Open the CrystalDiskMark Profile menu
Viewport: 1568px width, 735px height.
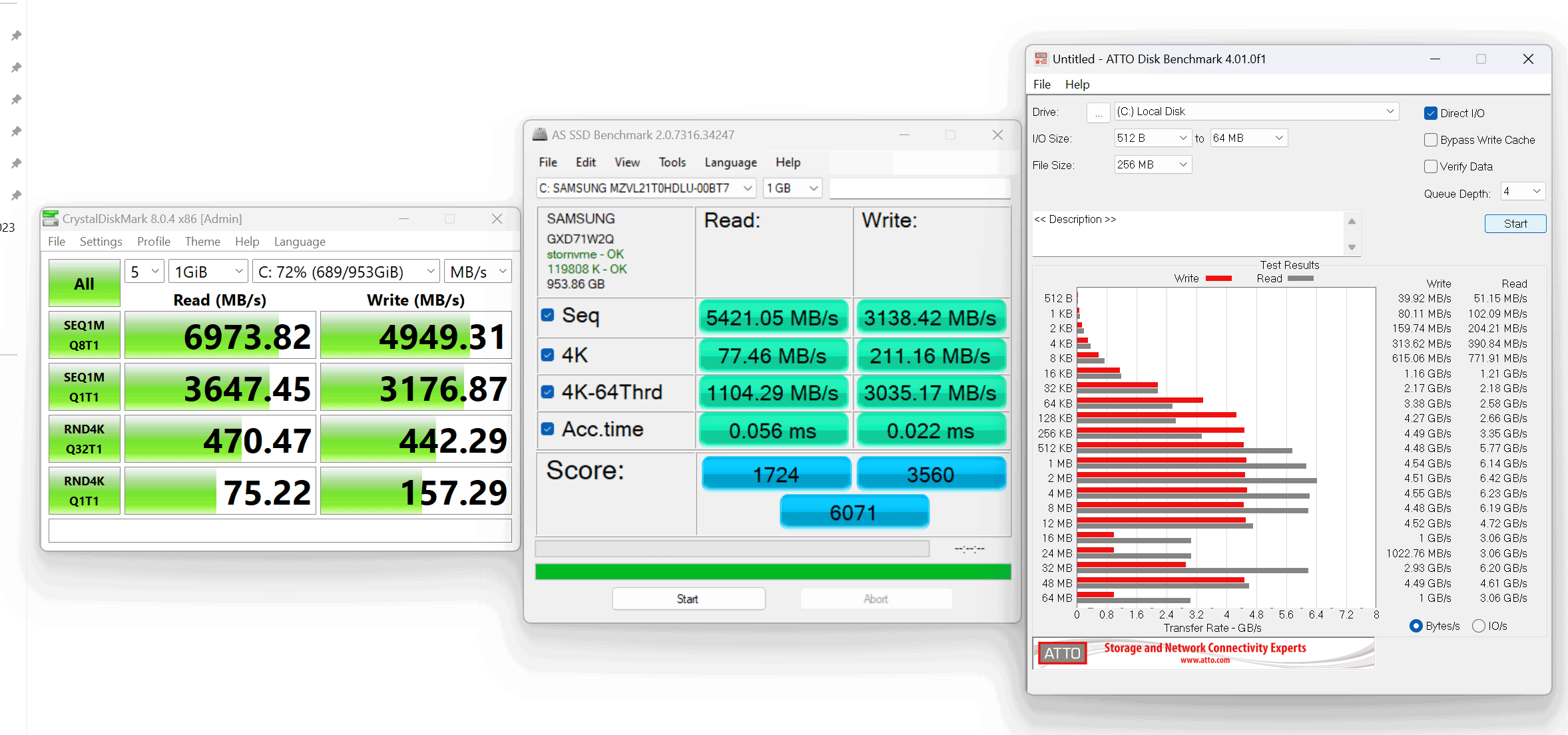[x=154, y=242]
